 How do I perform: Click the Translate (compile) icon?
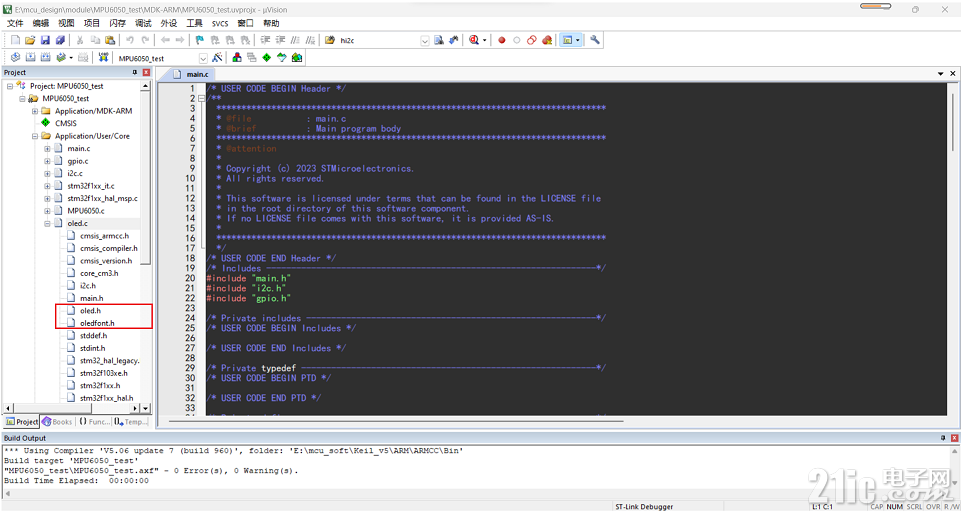(x=15, y=58)
